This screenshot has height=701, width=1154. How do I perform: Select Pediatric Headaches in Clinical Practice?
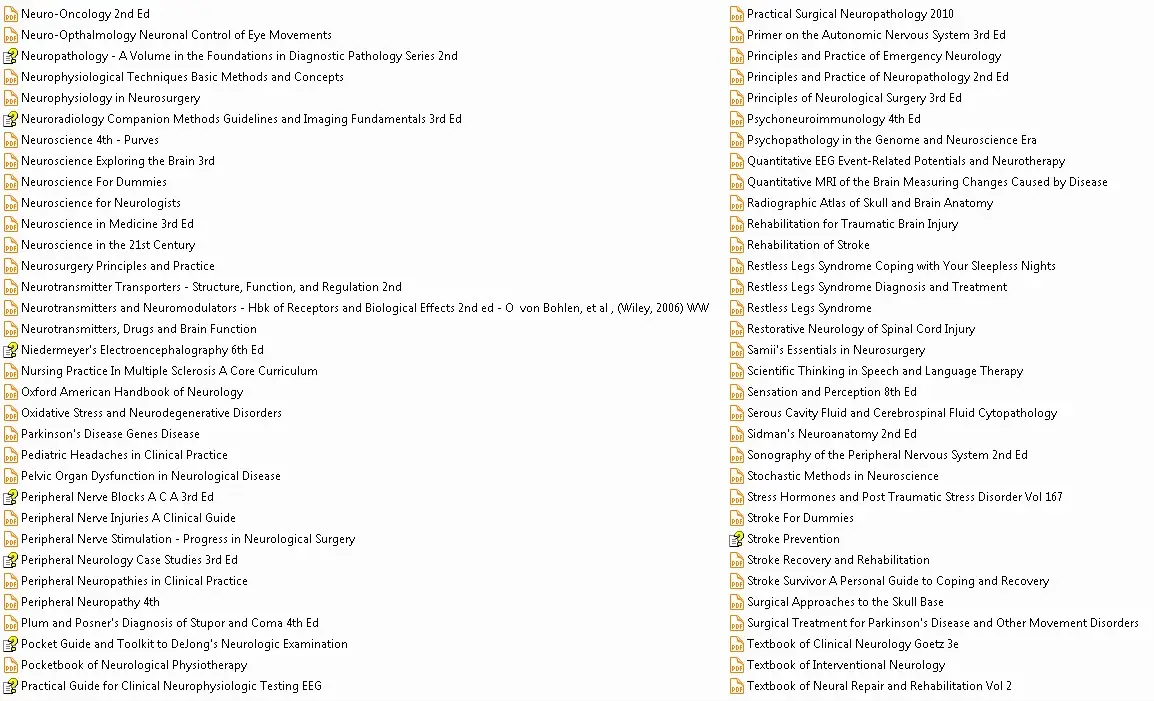(124, 455)
